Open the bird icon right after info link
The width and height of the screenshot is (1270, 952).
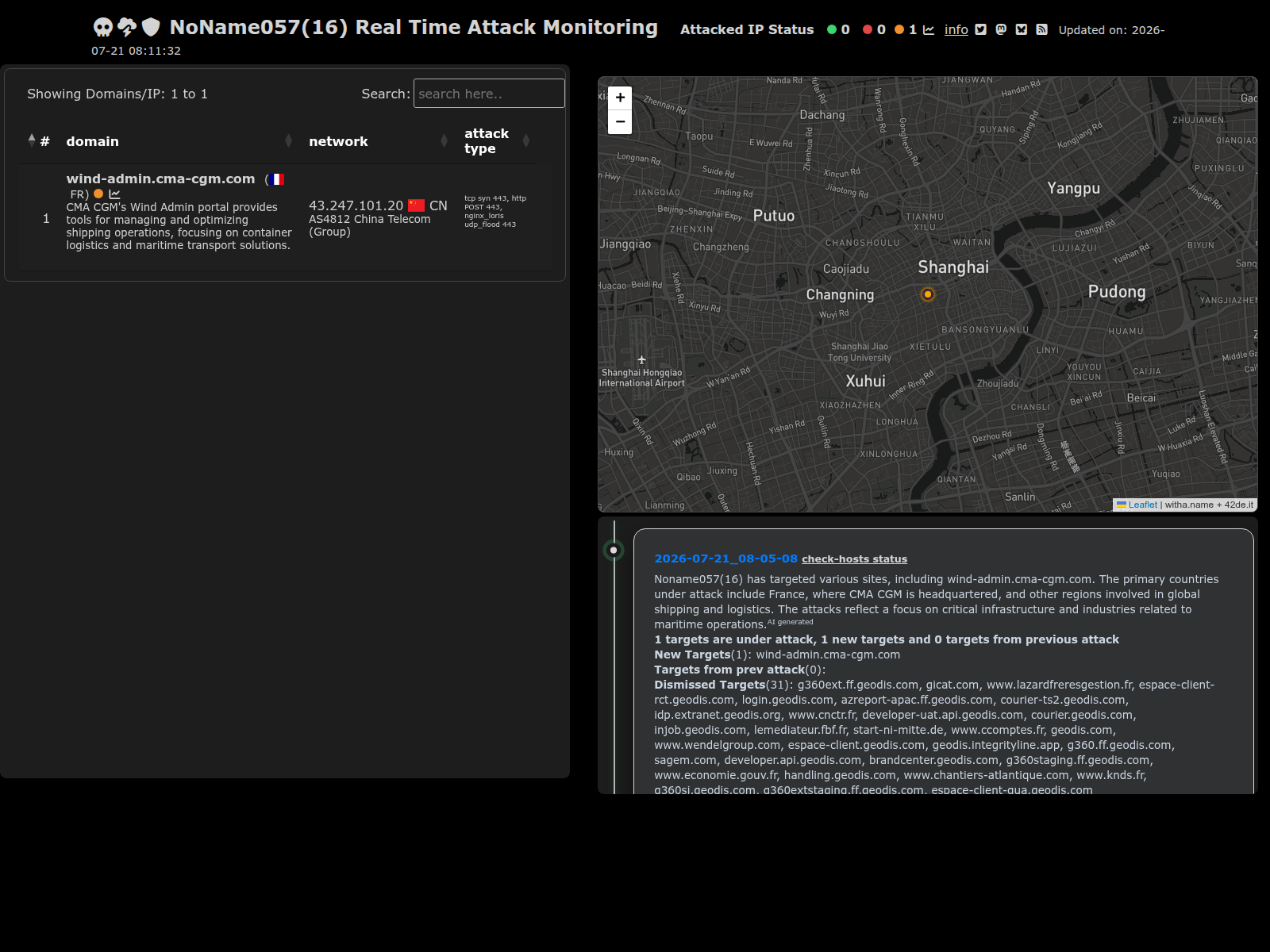[x=981, y=29]
